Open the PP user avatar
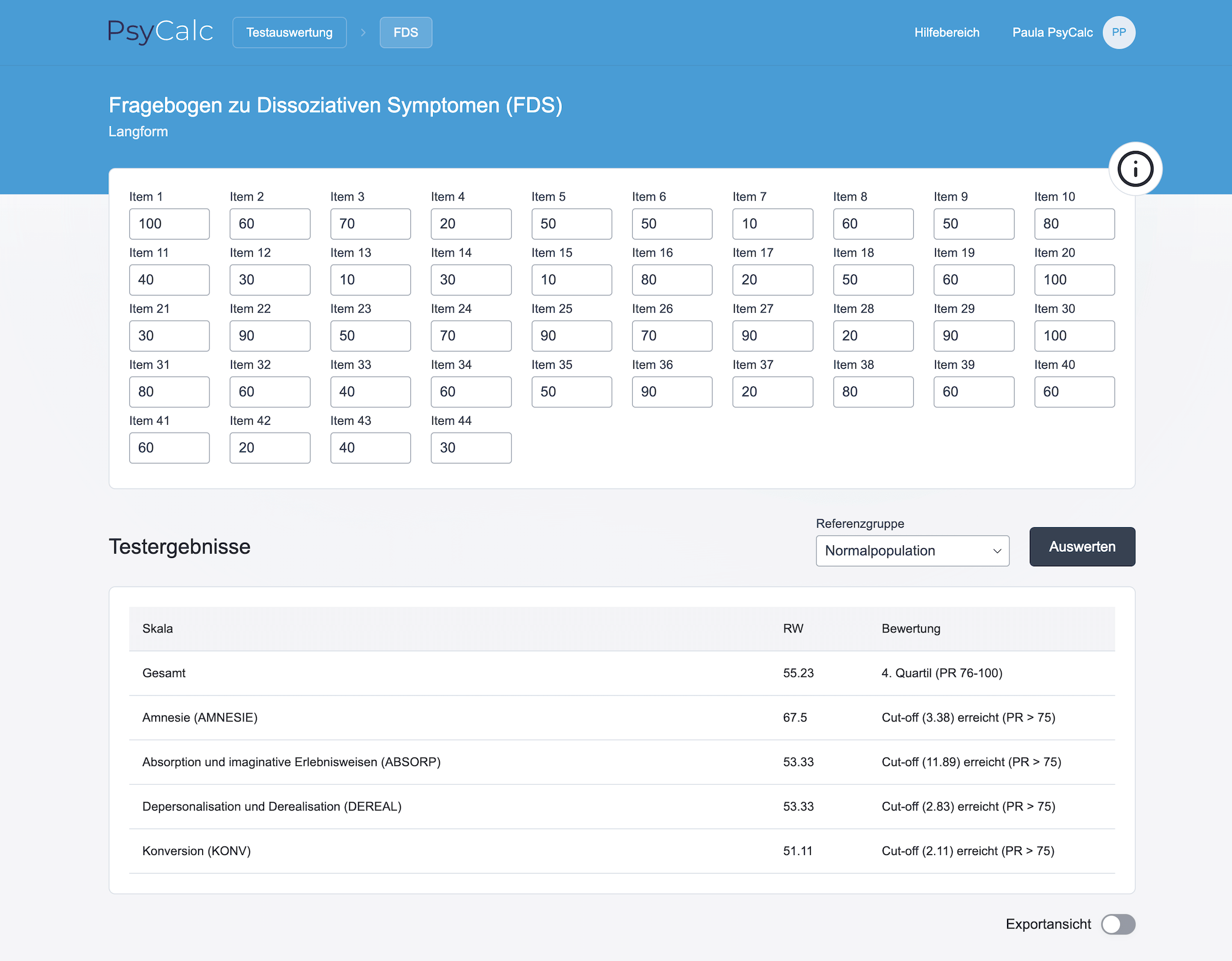This screenshot has height=961, width=1232. [1118, 32]
